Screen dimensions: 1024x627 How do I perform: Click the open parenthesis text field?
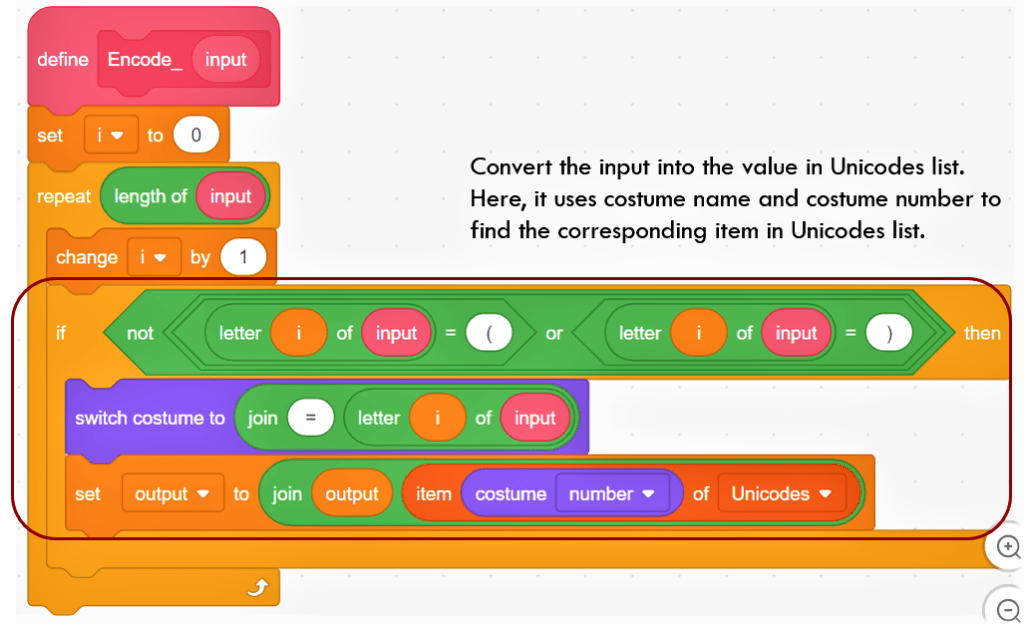click(x=489, y=333)
